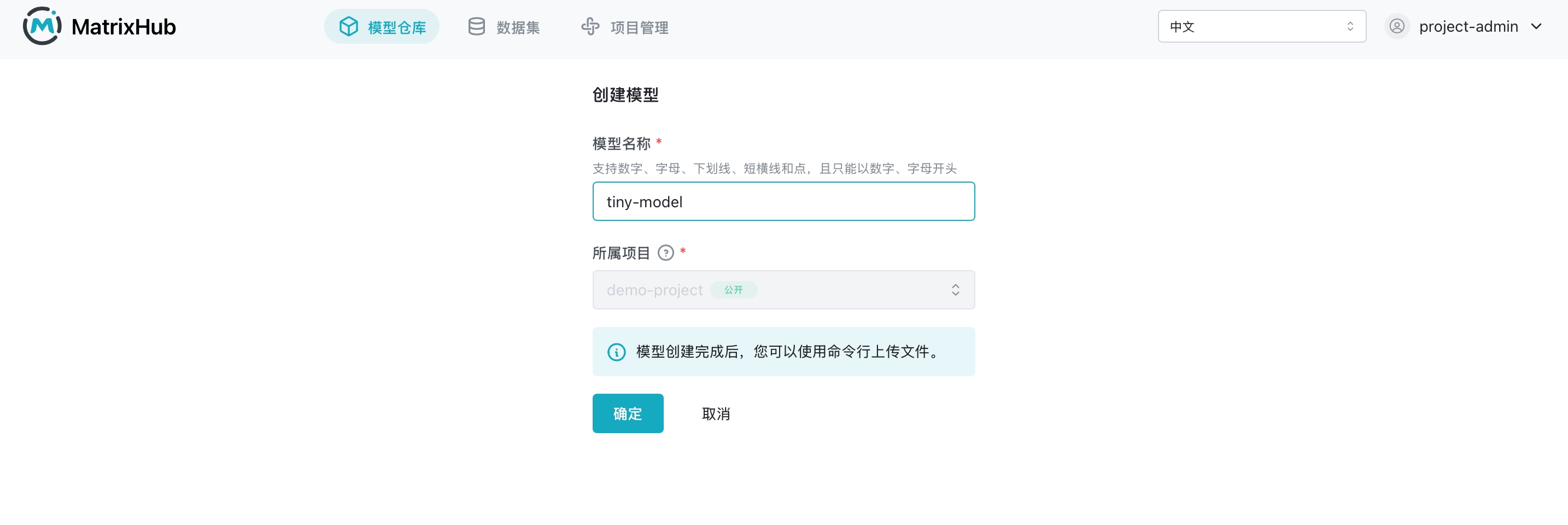This screenshot has width=1568, height=525.
Task: Click the MatrixHub logo icon
Action: click(42, 26)
